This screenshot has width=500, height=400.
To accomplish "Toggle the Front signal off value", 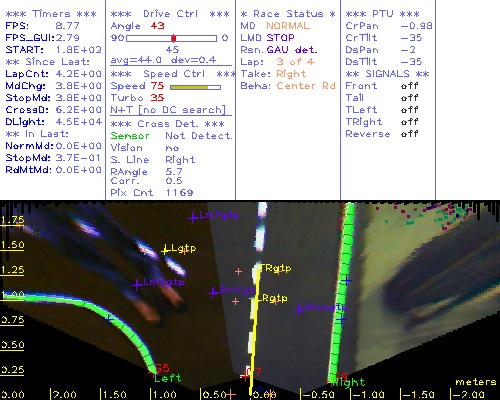I will coord(409,86).
